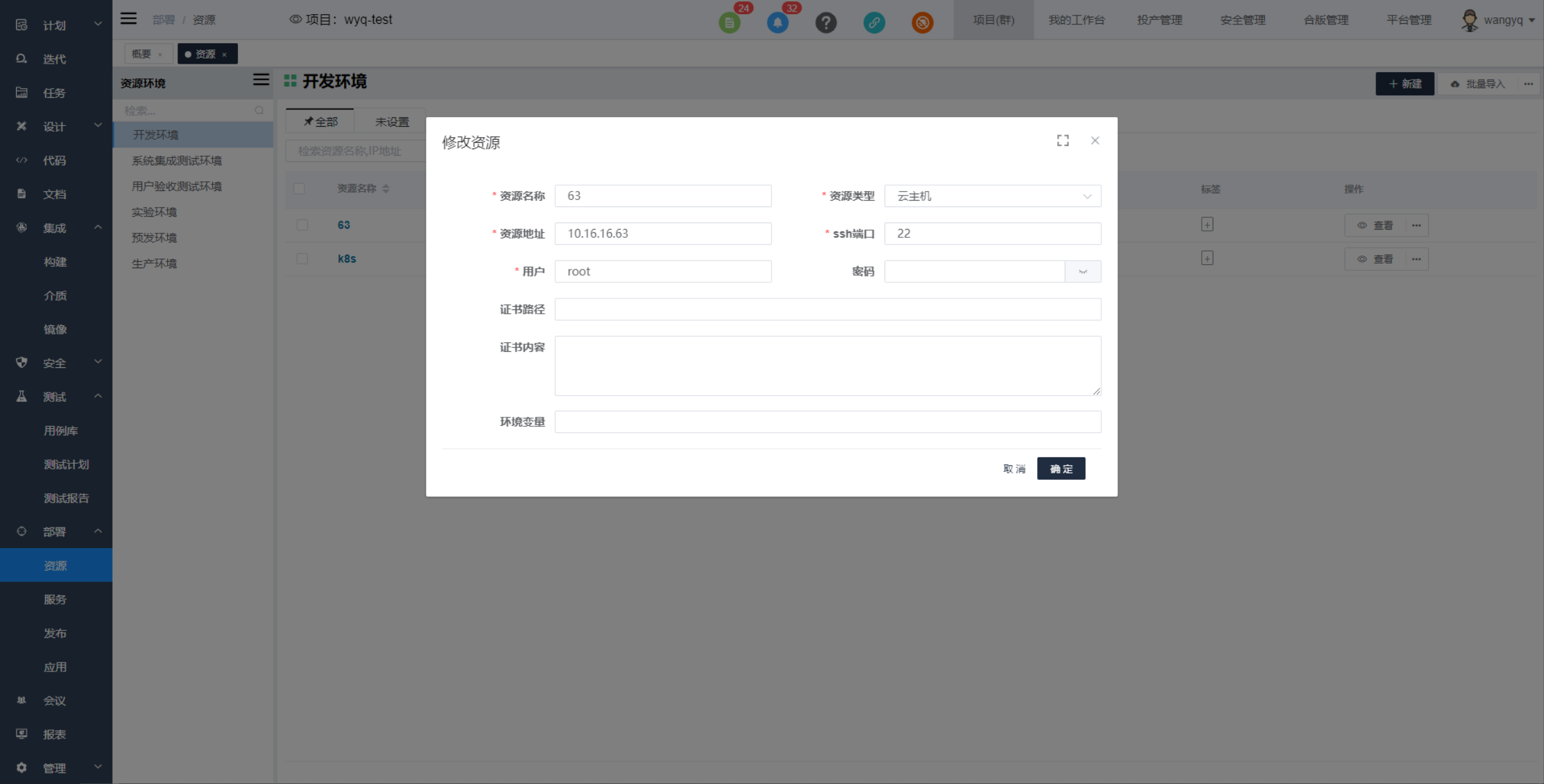Check the checkbox for resource k8s
Screen dimensions: 1544x784
pyautogui.click(x=302, y=259)
